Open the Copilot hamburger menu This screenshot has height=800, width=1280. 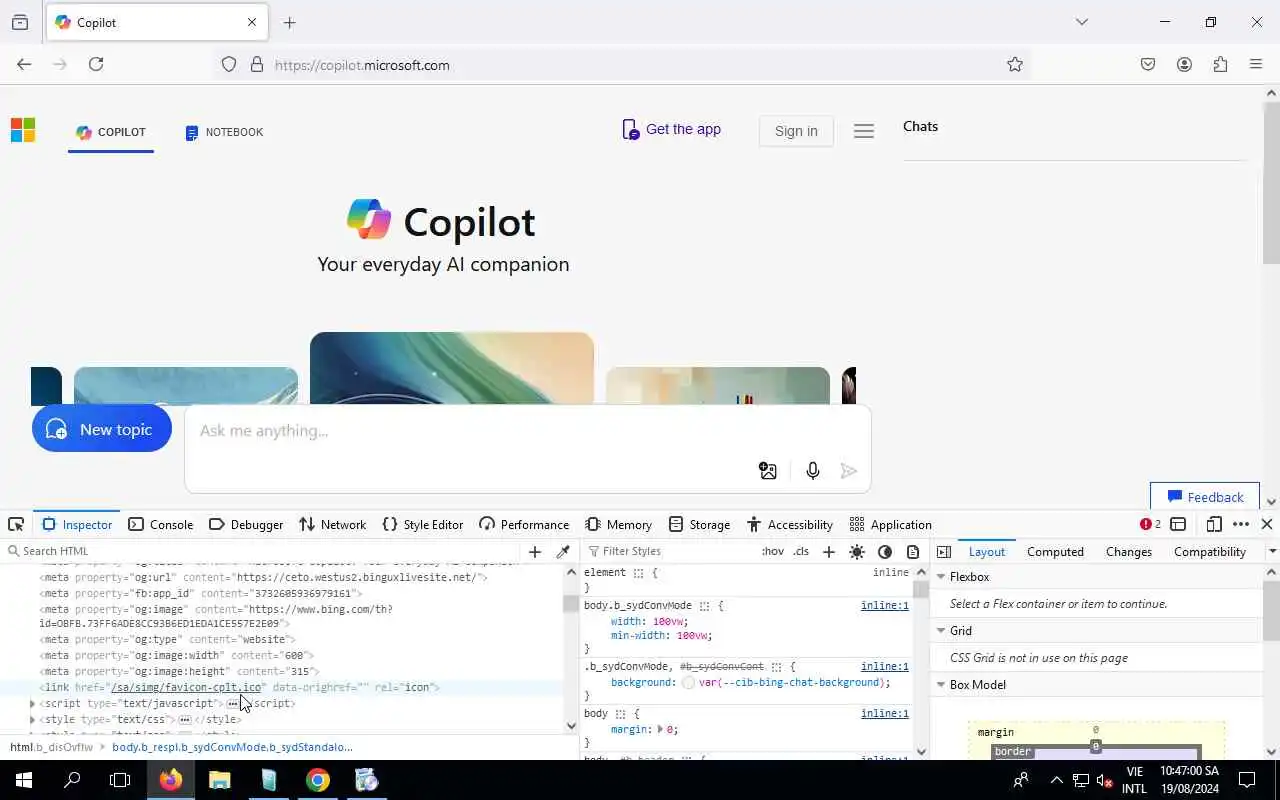coord(864,131)
